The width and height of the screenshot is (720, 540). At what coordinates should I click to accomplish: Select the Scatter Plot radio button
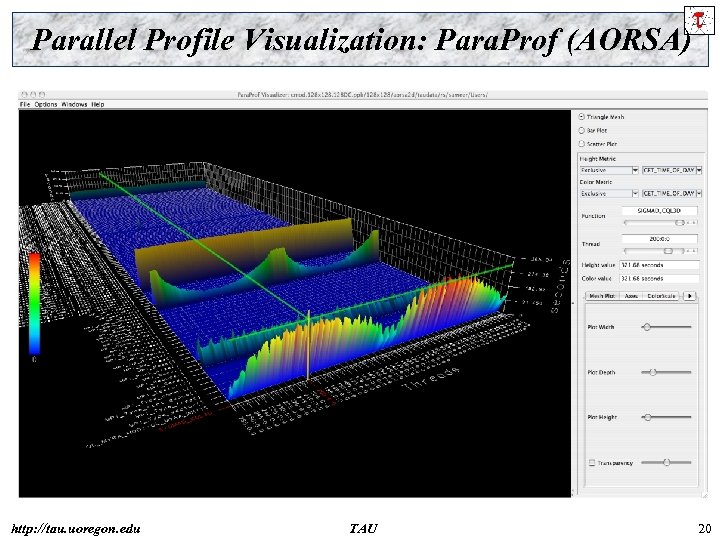[x=582, y=144]
